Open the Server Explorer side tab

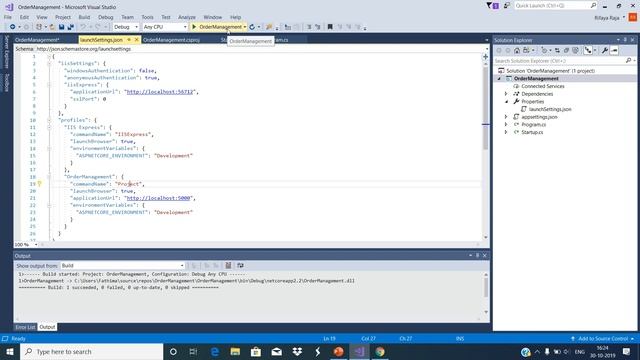pyautogui.click(x=7, y=51)
